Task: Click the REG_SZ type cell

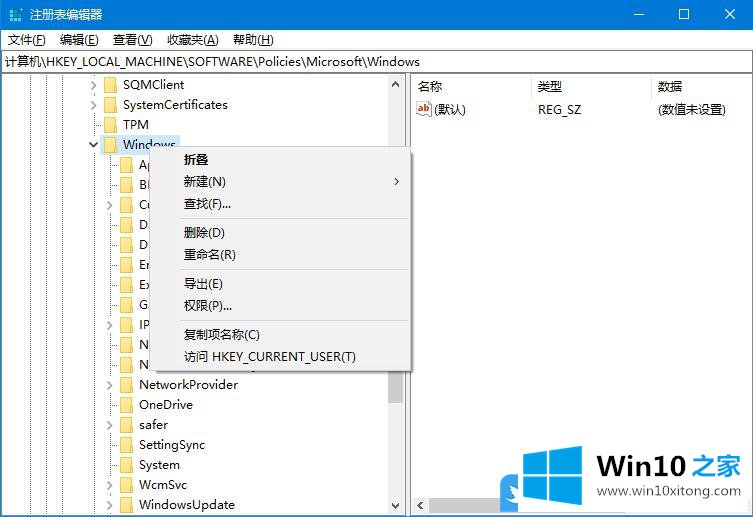Action: pyautogui.click(x=559, y=110)
